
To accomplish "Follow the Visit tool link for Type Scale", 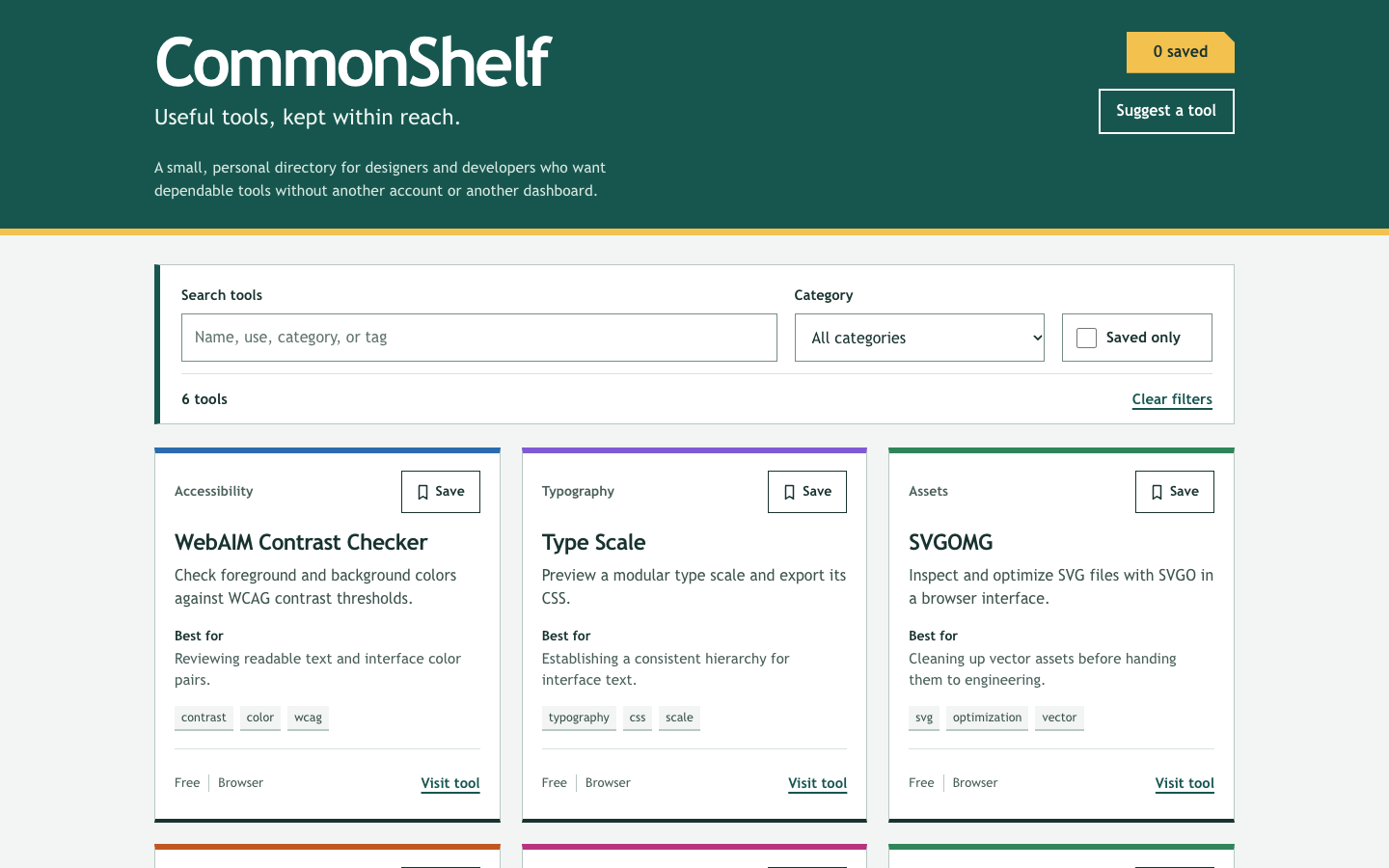I will 817,783.
